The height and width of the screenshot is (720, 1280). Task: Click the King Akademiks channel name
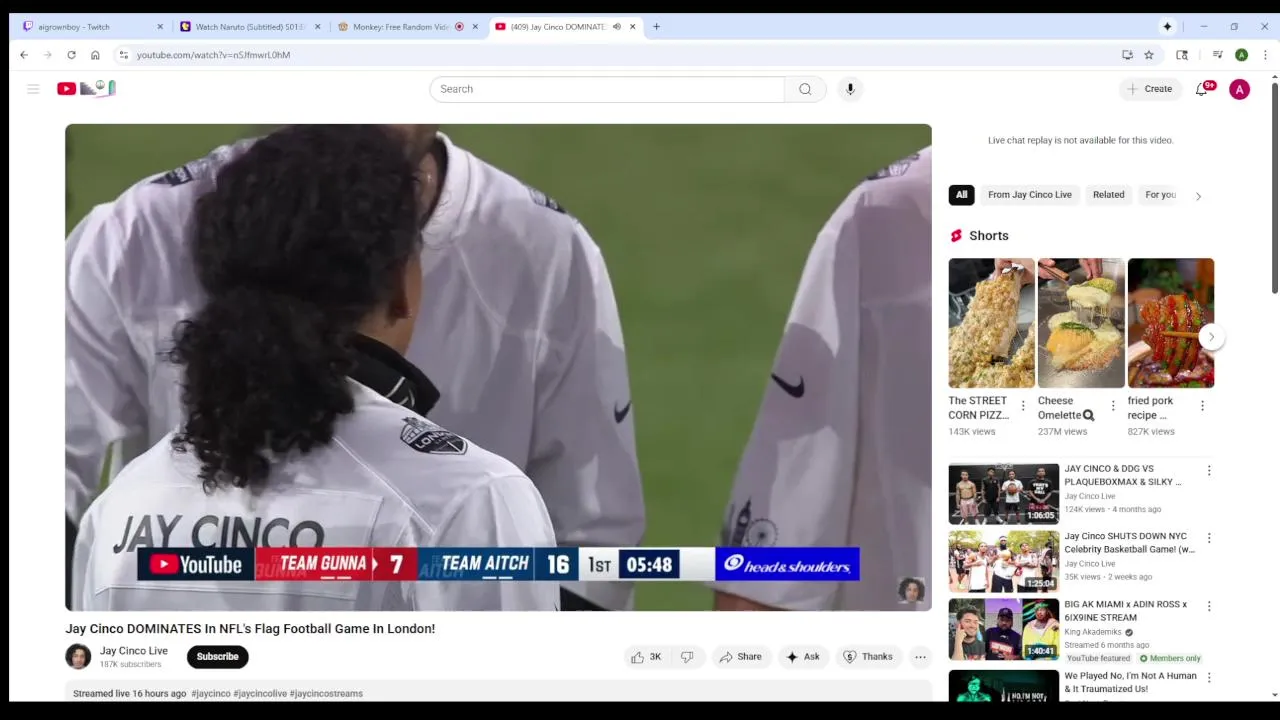1093,632
